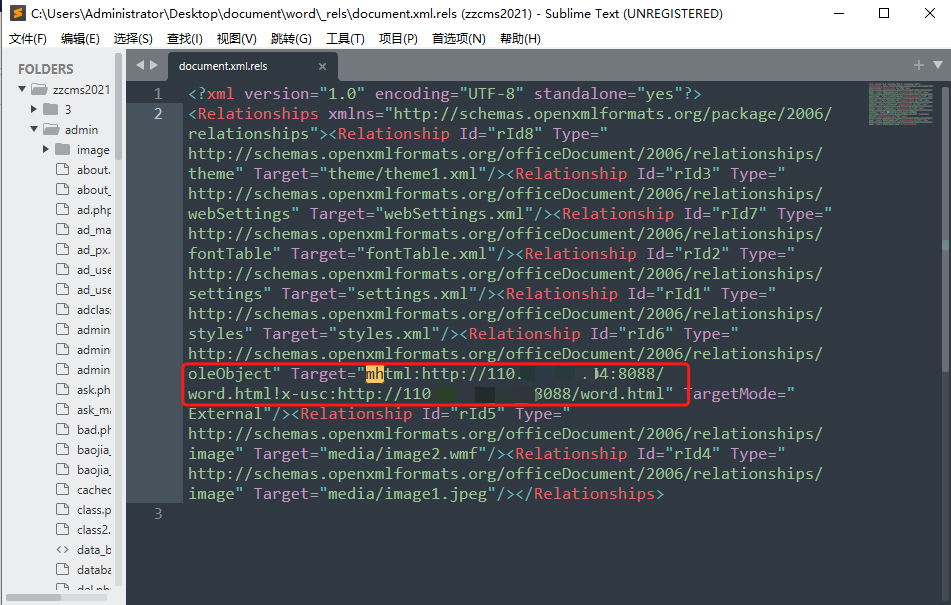Open the cache file in sidebar
Viewport: 951px width, 605px height.
pos(93,490)
